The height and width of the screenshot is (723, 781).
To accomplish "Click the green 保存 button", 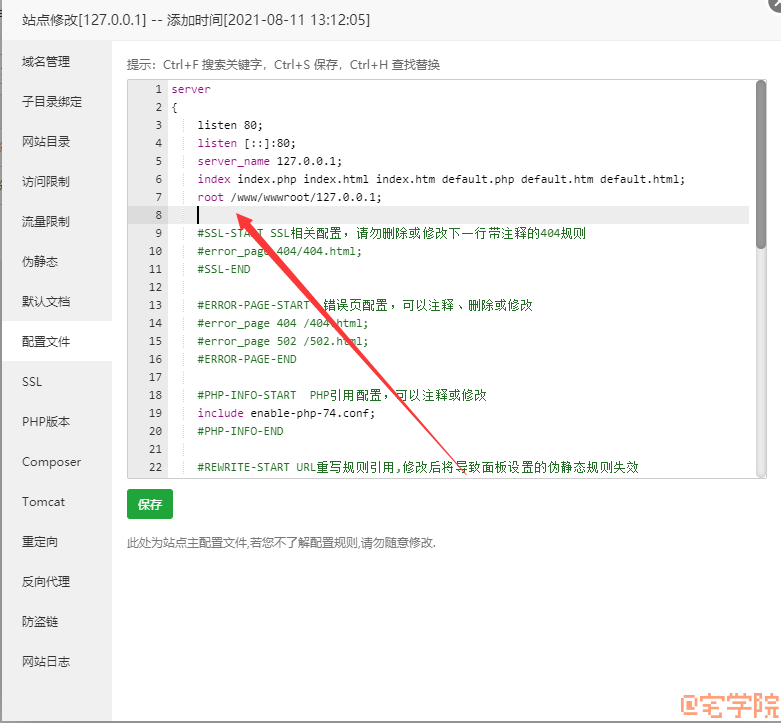I will (x=150, y=505).
